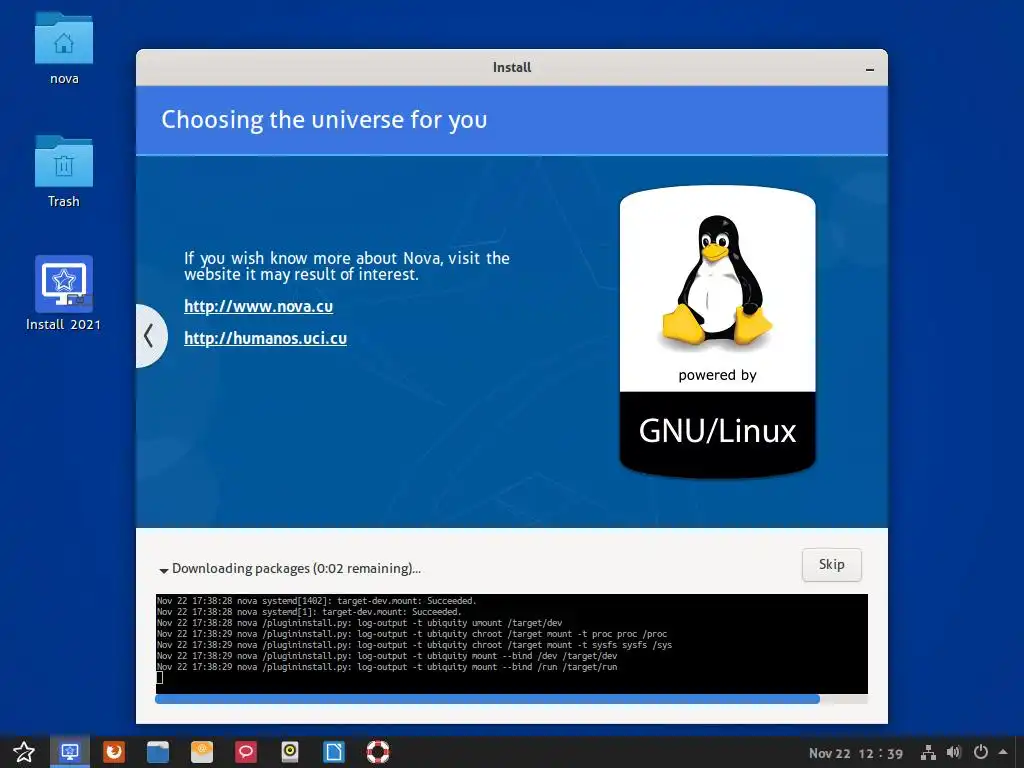Click the volume speaker tray icon
This screenshot has width=1024, height=768.
coord(953,752)
